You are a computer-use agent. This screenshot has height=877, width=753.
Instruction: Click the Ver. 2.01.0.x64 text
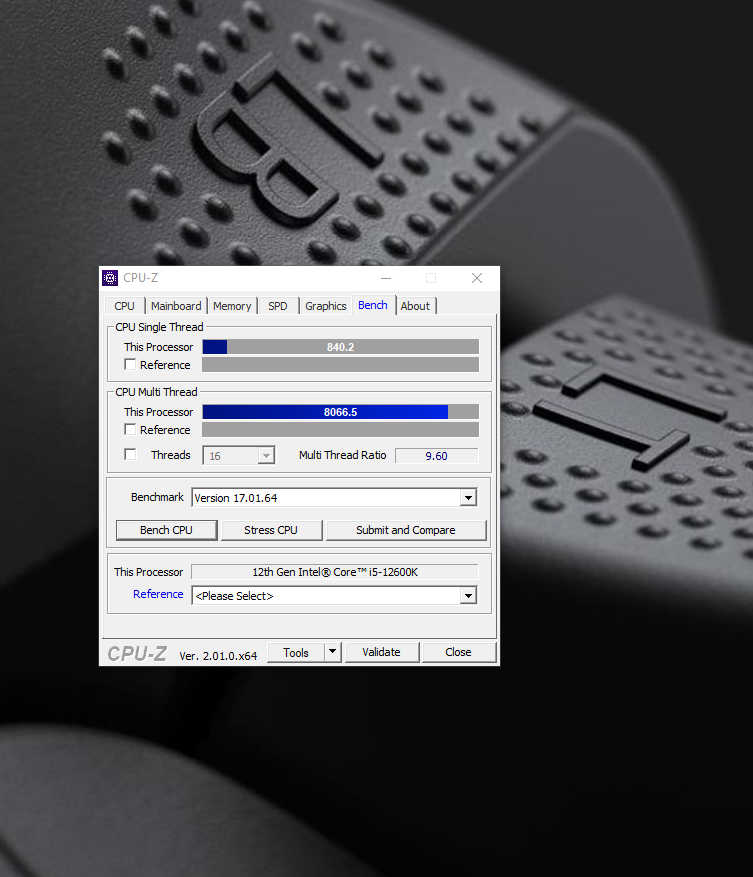[218, 656]
